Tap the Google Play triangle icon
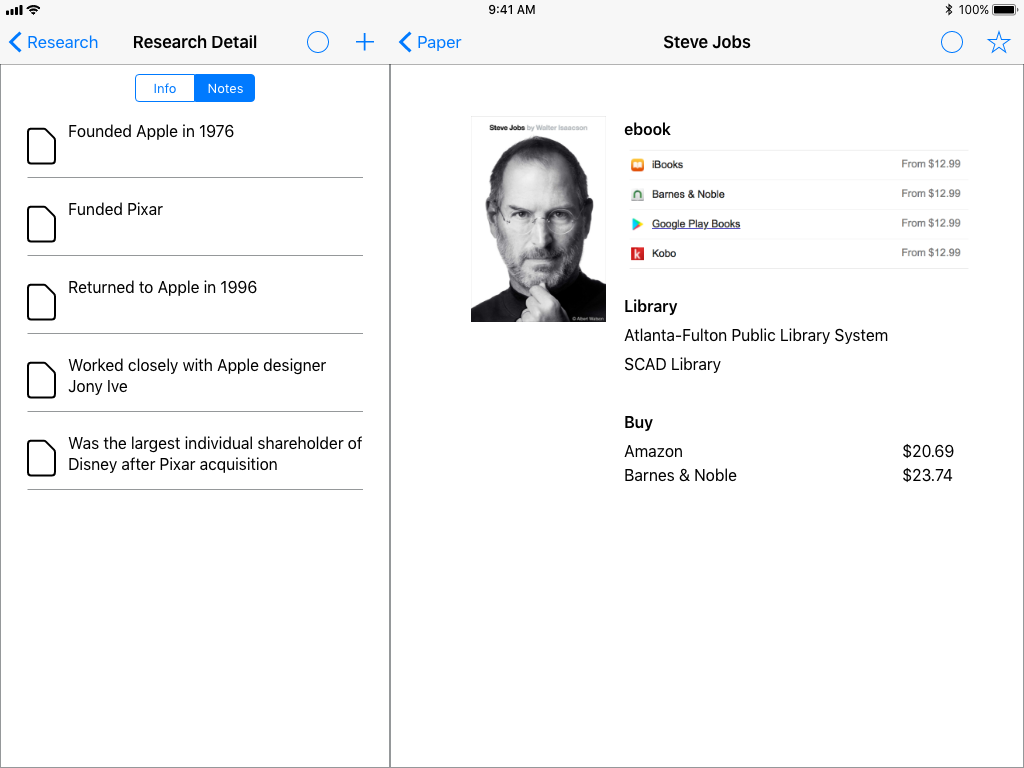The image size is (1024, 768). (637, 224)
